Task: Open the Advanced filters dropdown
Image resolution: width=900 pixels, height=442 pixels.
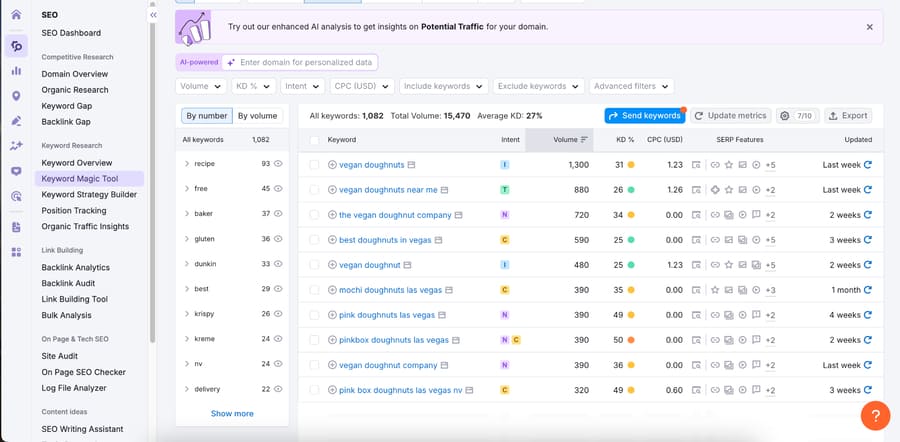Action: pos(631,86)
